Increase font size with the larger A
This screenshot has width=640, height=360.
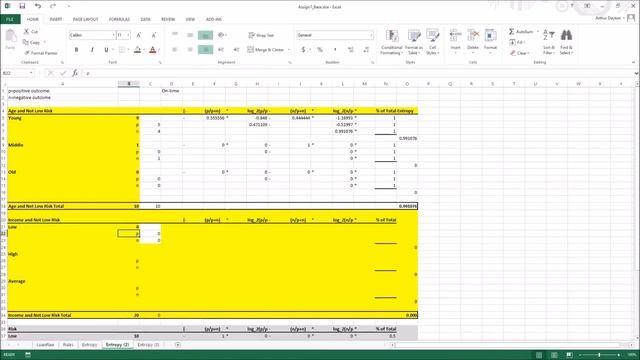point(139,36)
